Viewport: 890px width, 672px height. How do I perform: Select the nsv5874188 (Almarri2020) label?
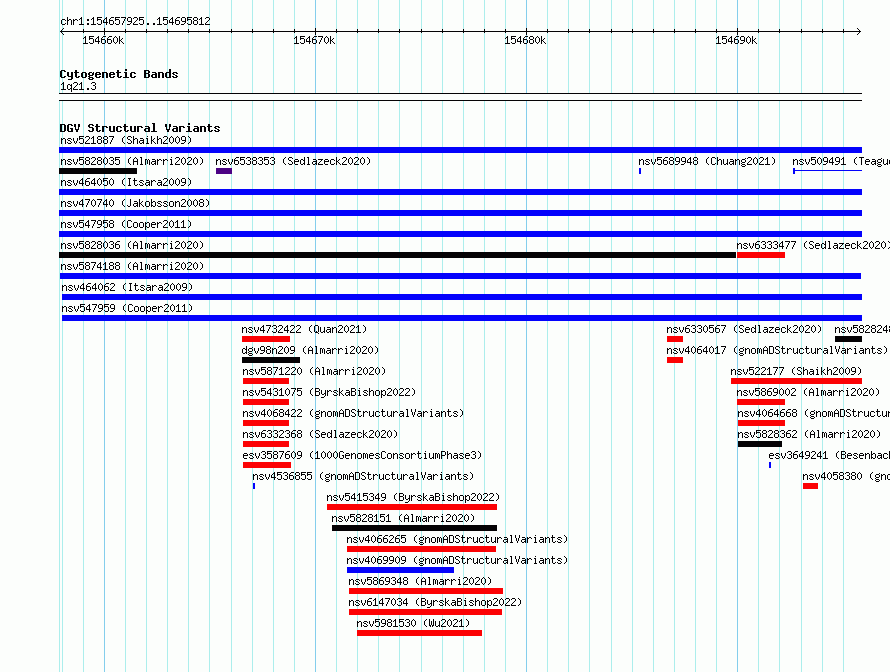[x=132, y=266]
